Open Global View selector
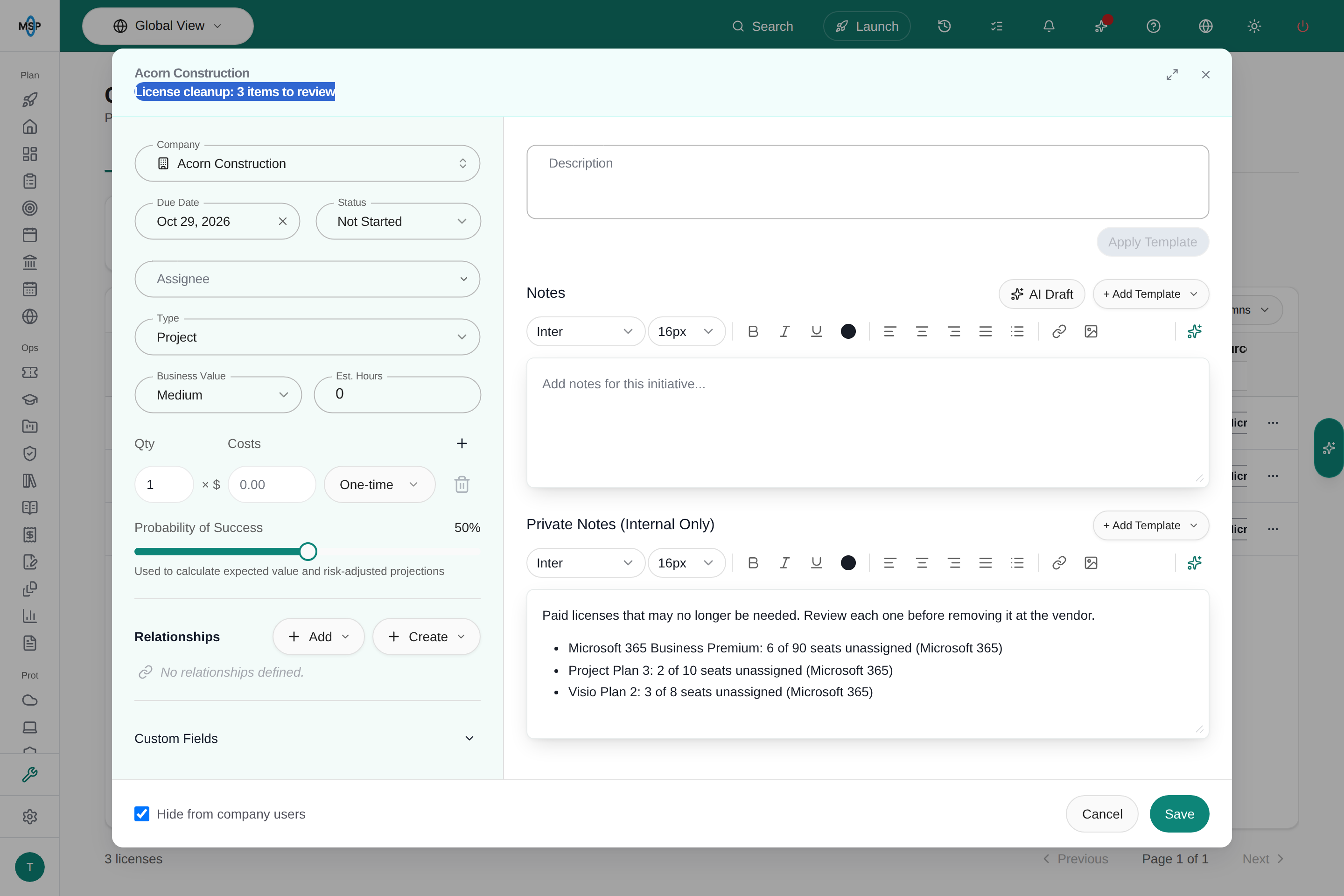Image resolution: width=1344 pixels, height=896 pixels. pos(168,26)
